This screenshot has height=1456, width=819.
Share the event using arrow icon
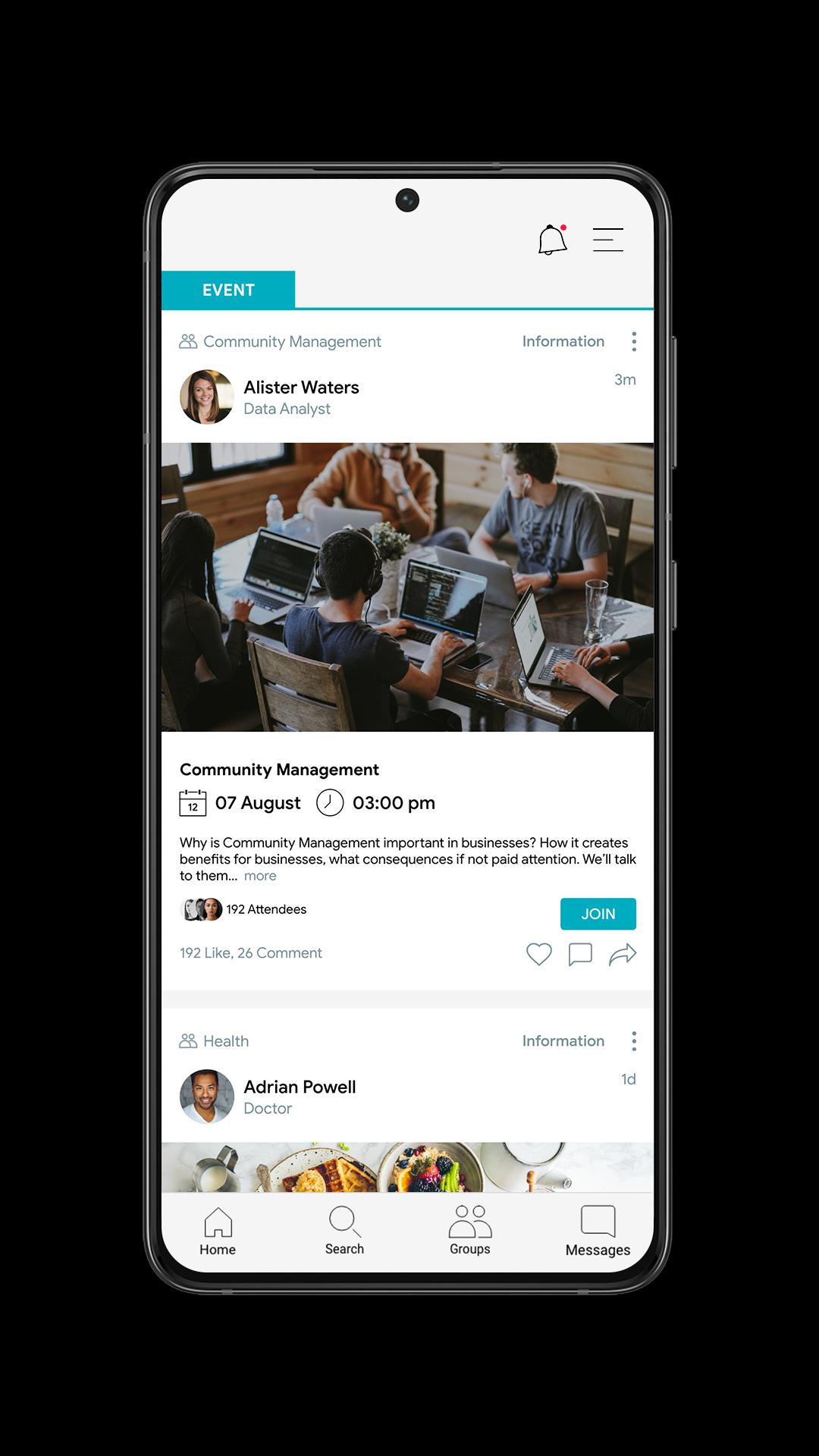pos(623,954)
